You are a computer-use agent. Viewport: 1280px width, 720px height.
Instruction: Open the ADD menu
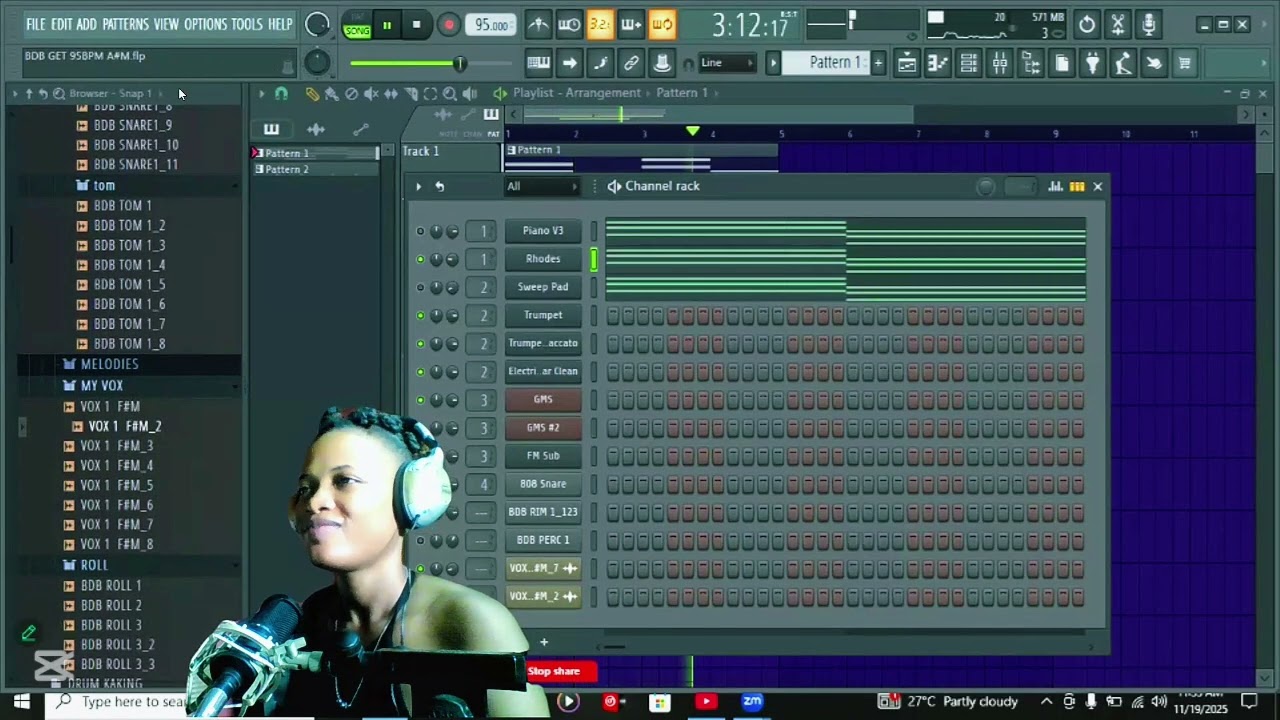coord(87,24)
